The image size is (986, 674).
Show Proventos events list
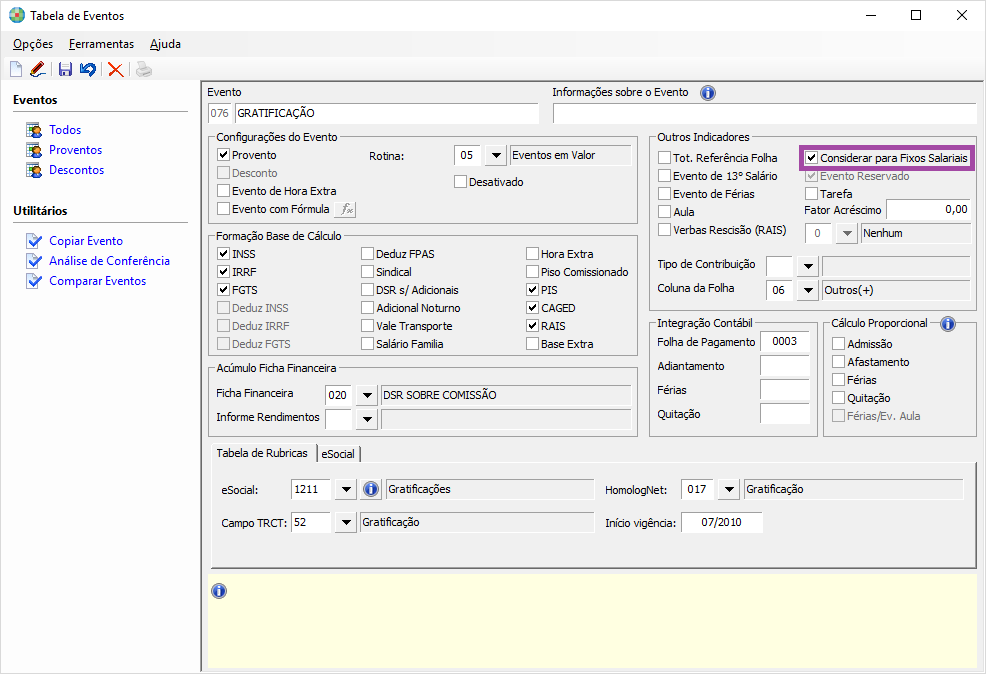click(x=75, y=150)
